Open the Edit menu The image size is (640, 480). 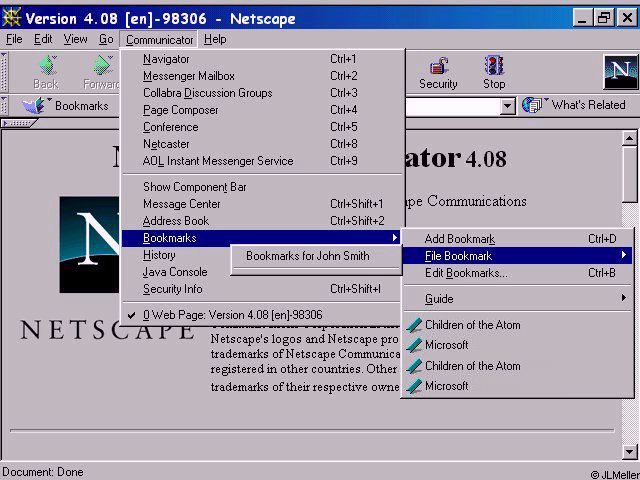(x=43, y=39)
